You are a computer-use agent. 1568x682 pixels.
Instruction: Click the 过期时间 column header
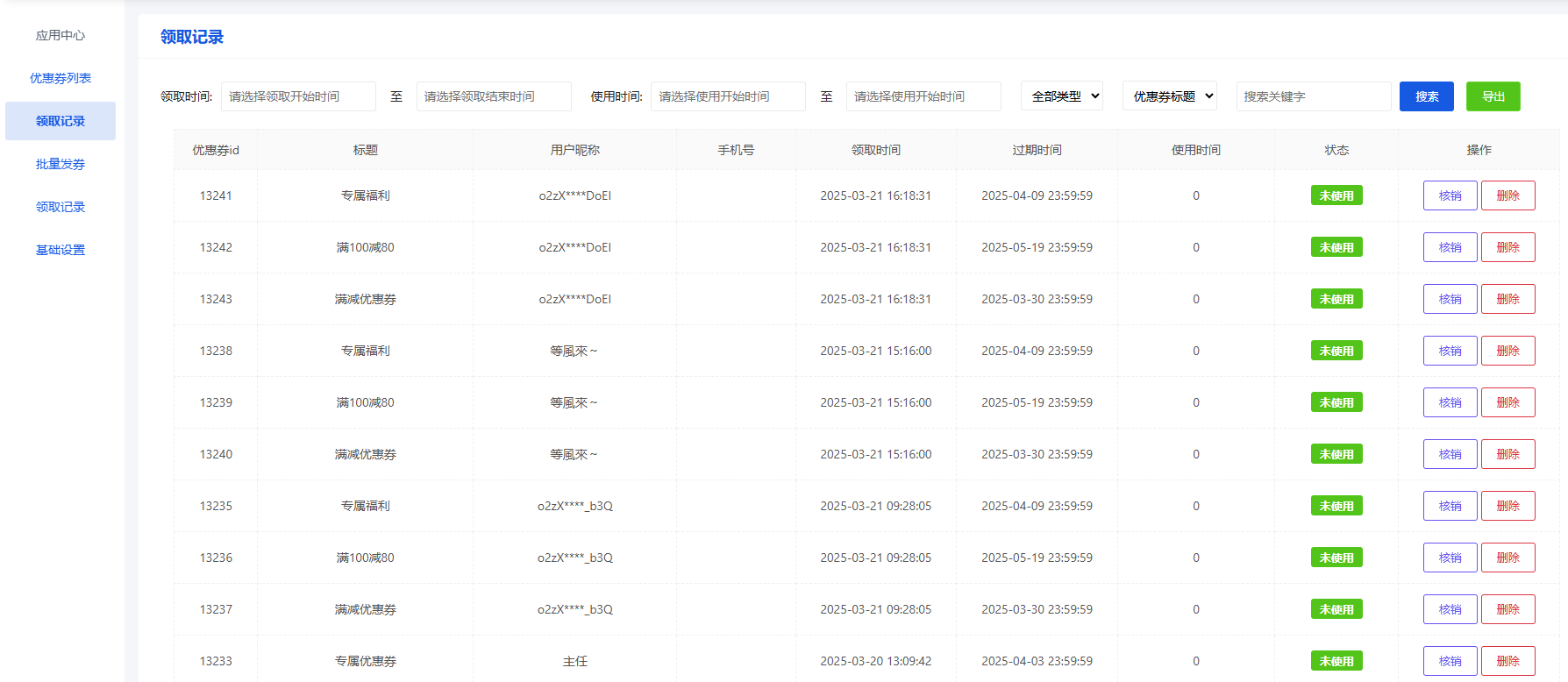pyautogui.click(x=1037, y=150)
